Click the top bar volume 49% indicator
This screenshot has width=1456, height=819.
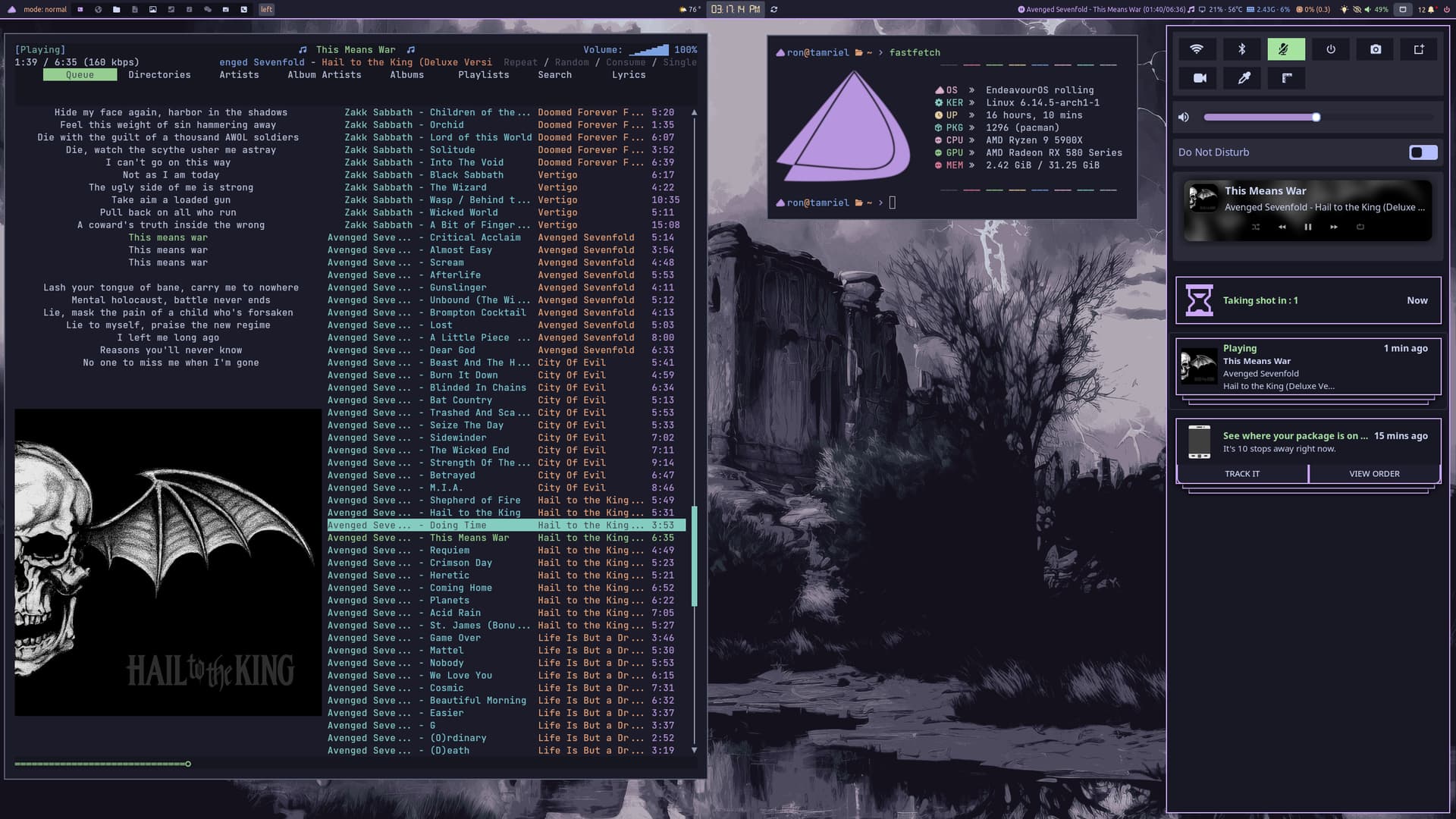pyautogui.click(x=1376, y=9)
